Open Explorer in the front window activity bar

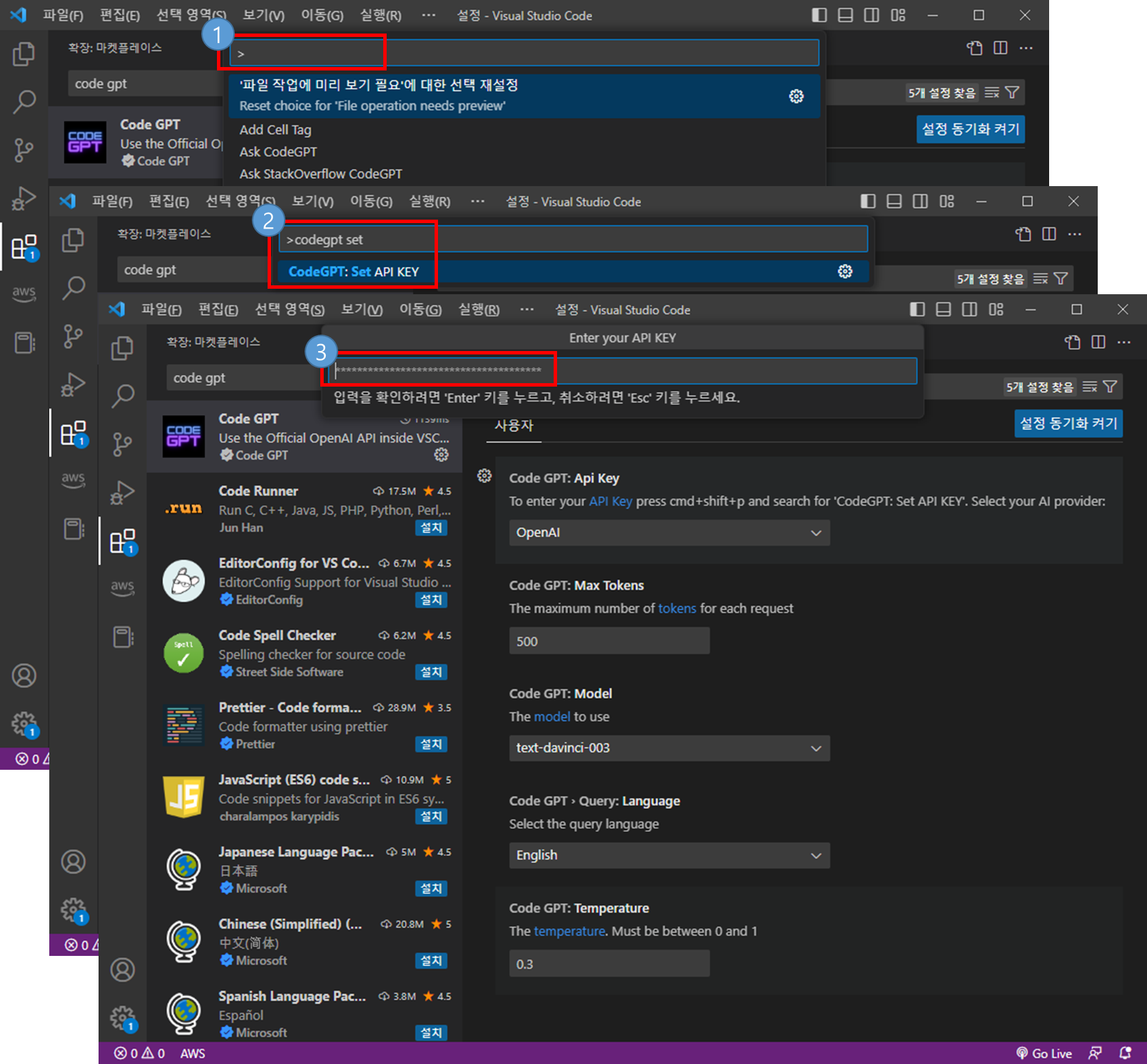(x=123, y=348)
